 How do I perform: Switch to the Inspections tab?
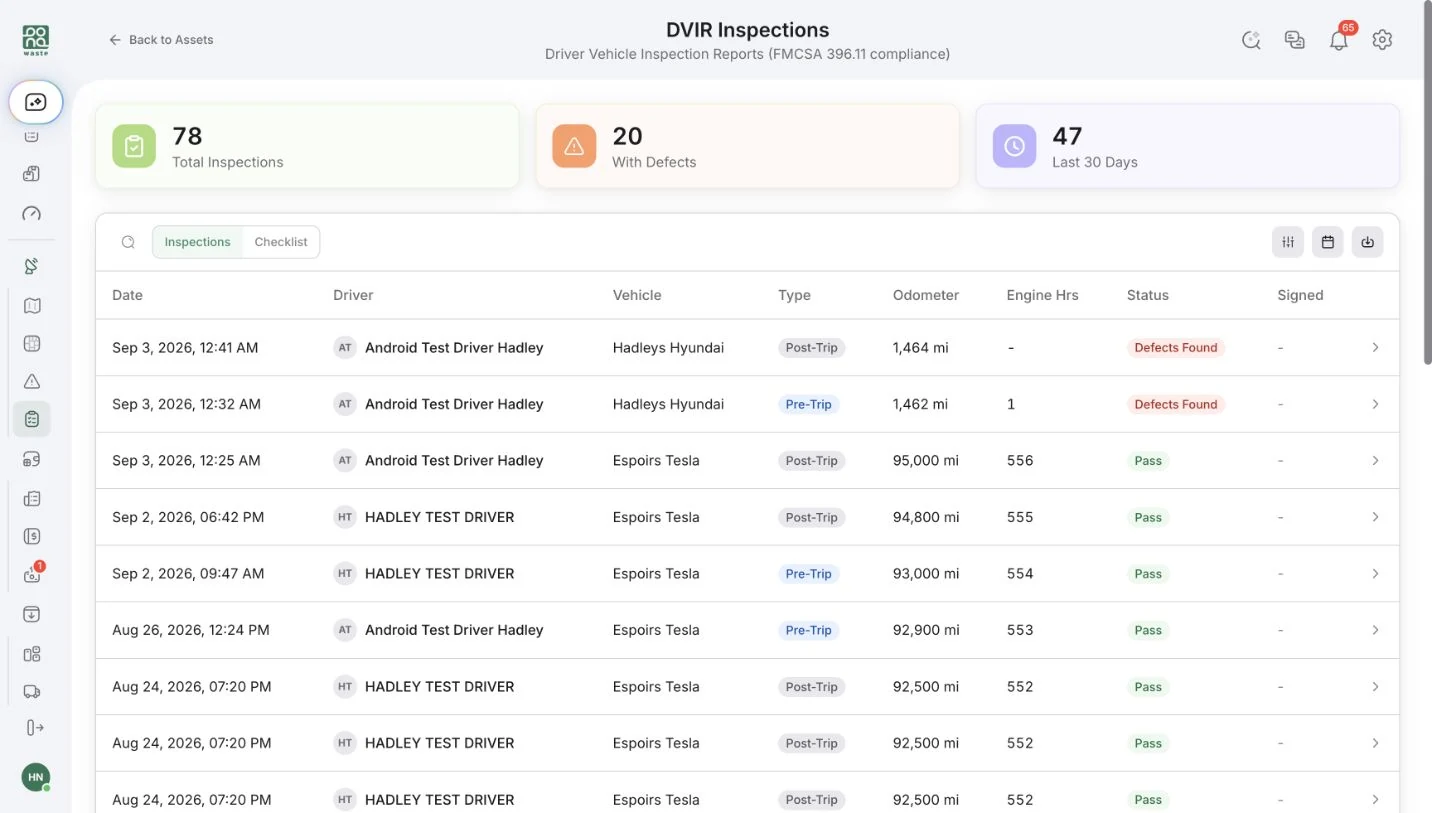[x=197, y=242]
